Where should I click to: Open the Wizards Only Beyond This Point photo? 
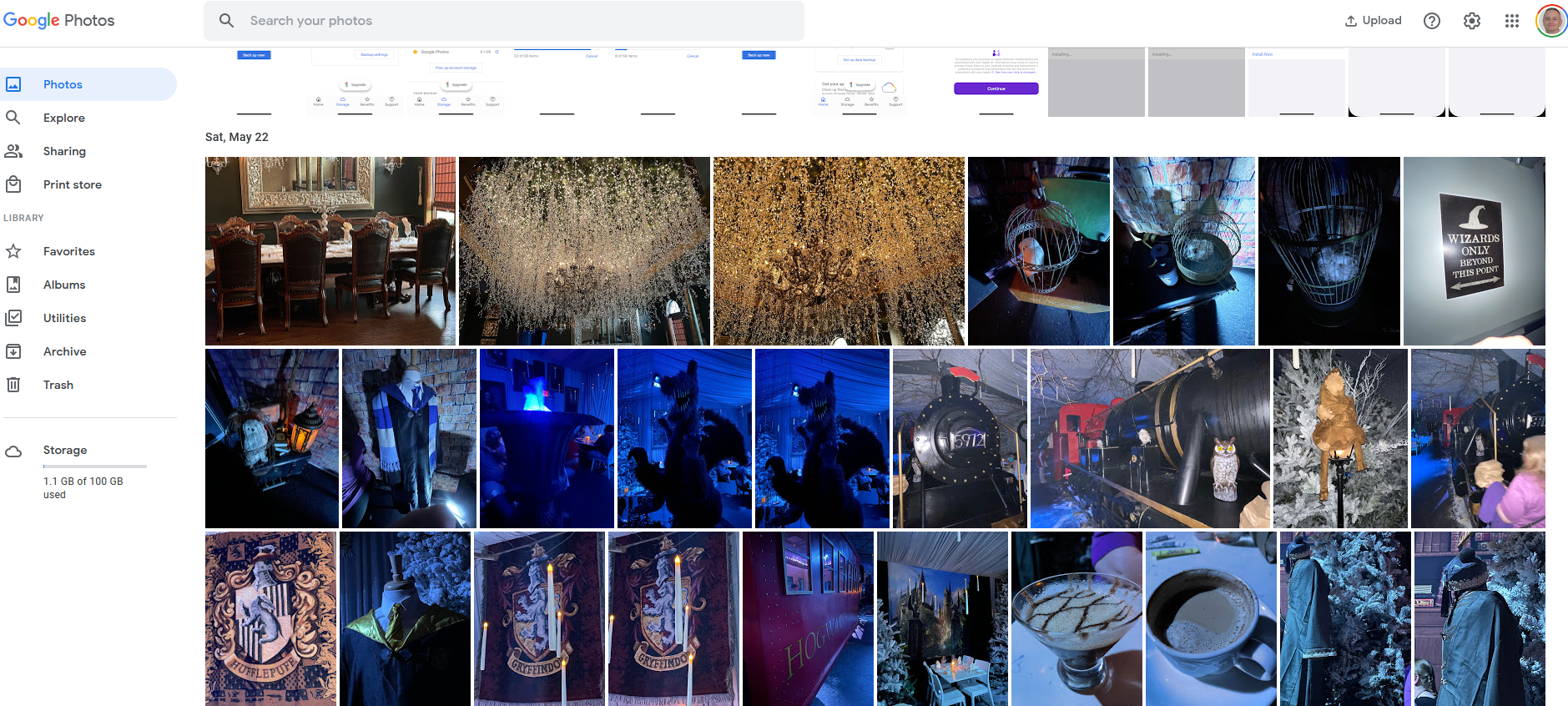pyautogui.click(x=1475, y=251)
